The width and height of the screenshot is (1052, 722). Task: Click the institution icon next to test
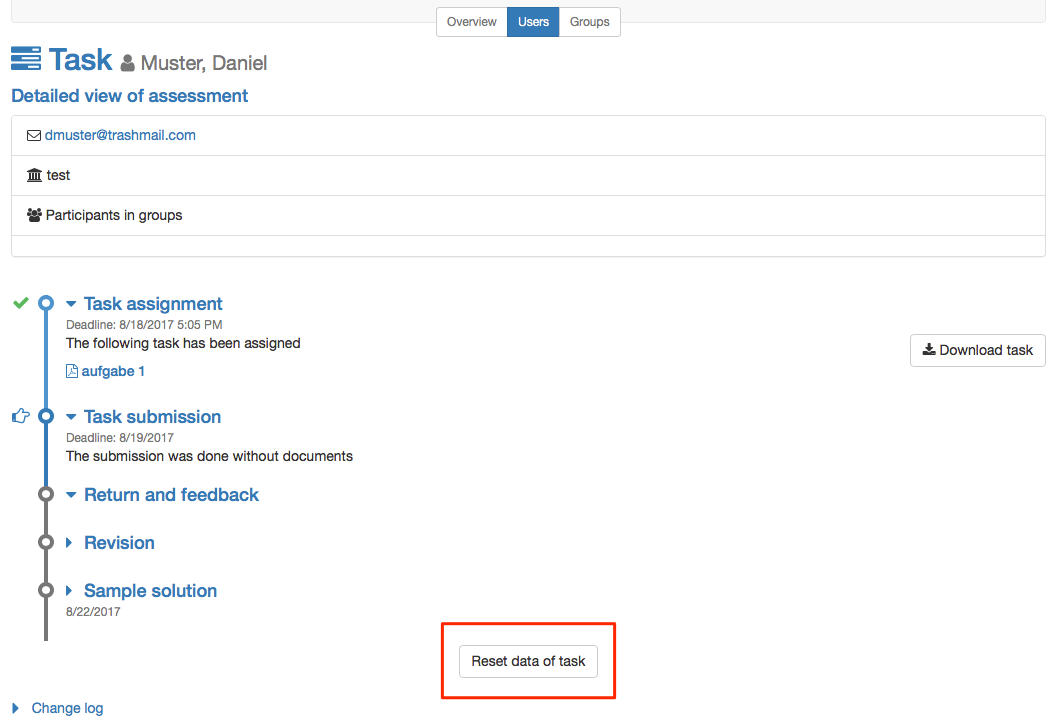pos(35,175)
